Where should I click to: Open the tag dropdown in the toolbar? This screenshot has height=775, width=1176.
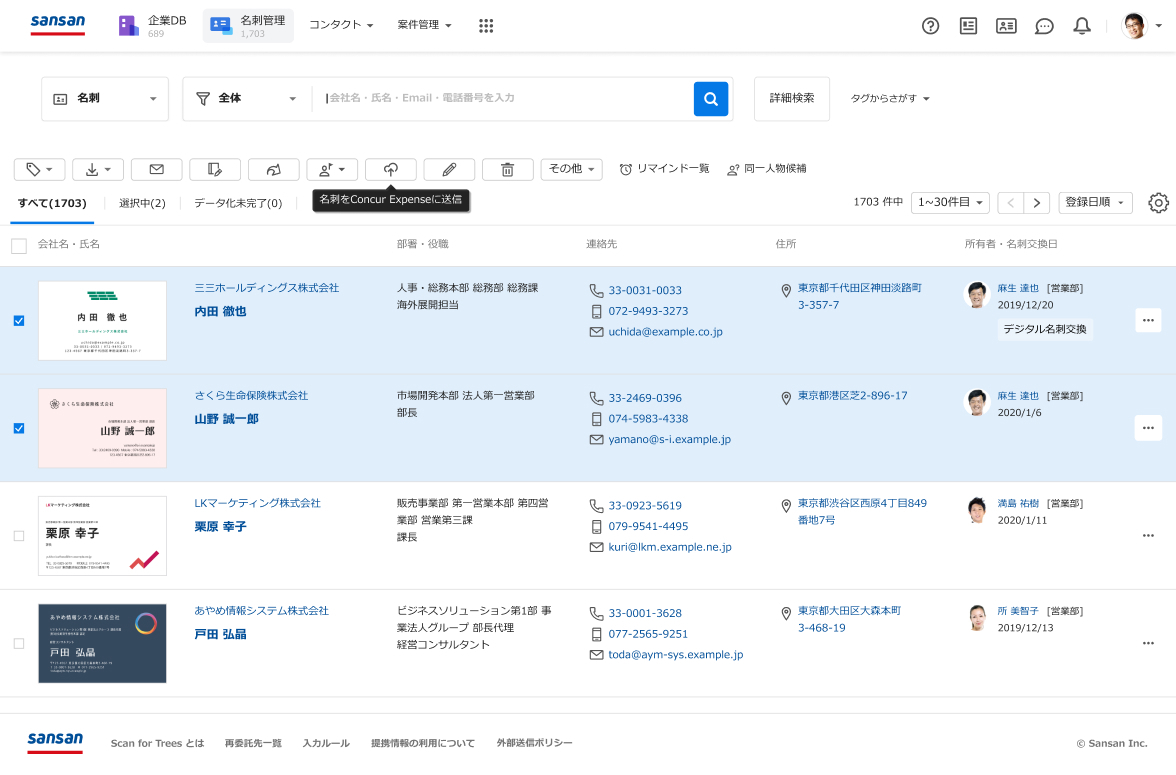pos(40,170)
